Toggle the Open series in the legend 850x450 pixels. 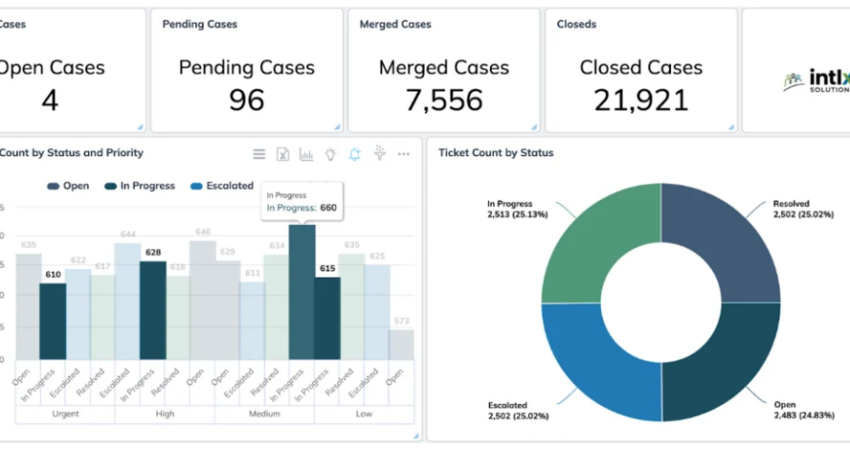click(69, 186)
